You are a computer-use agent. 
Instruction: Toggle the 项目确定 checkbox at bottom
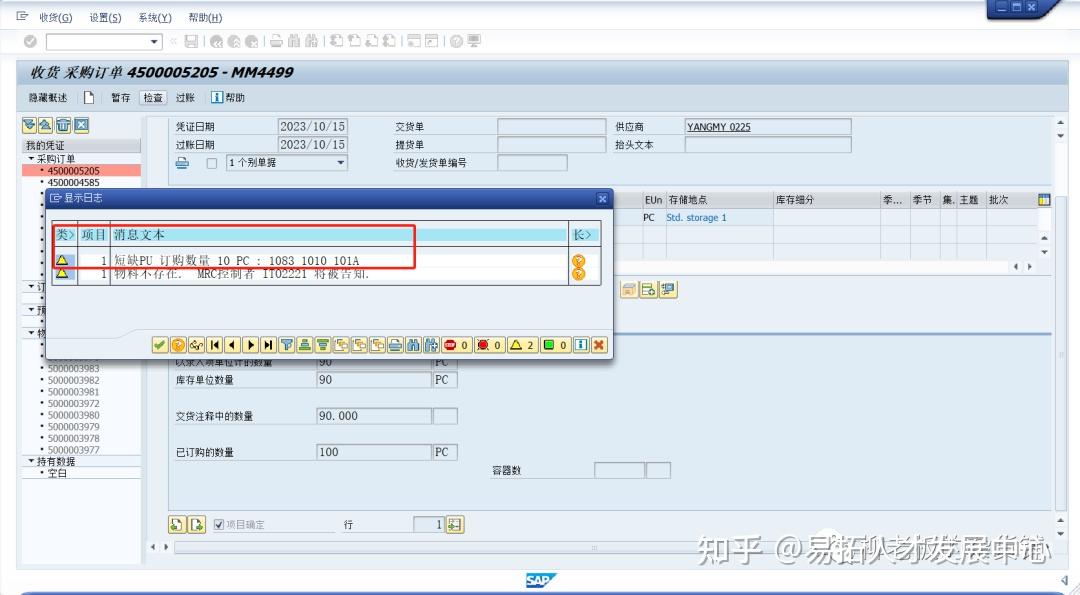(217, 523)
